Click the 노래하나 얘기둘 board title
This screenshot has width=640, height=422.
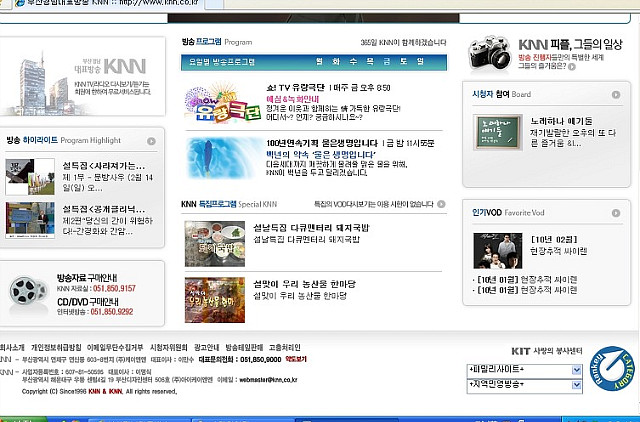coord(561,121)
